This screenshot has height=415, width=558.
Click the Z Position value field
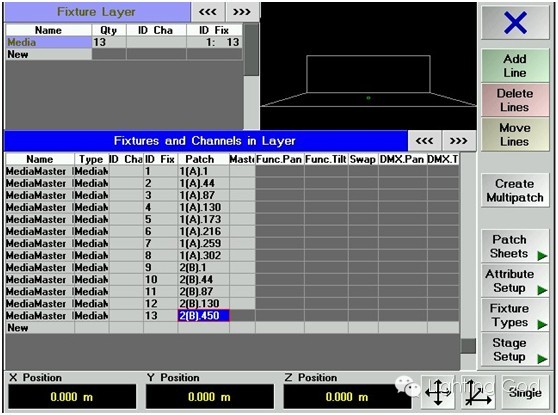(x=347, y=396)
